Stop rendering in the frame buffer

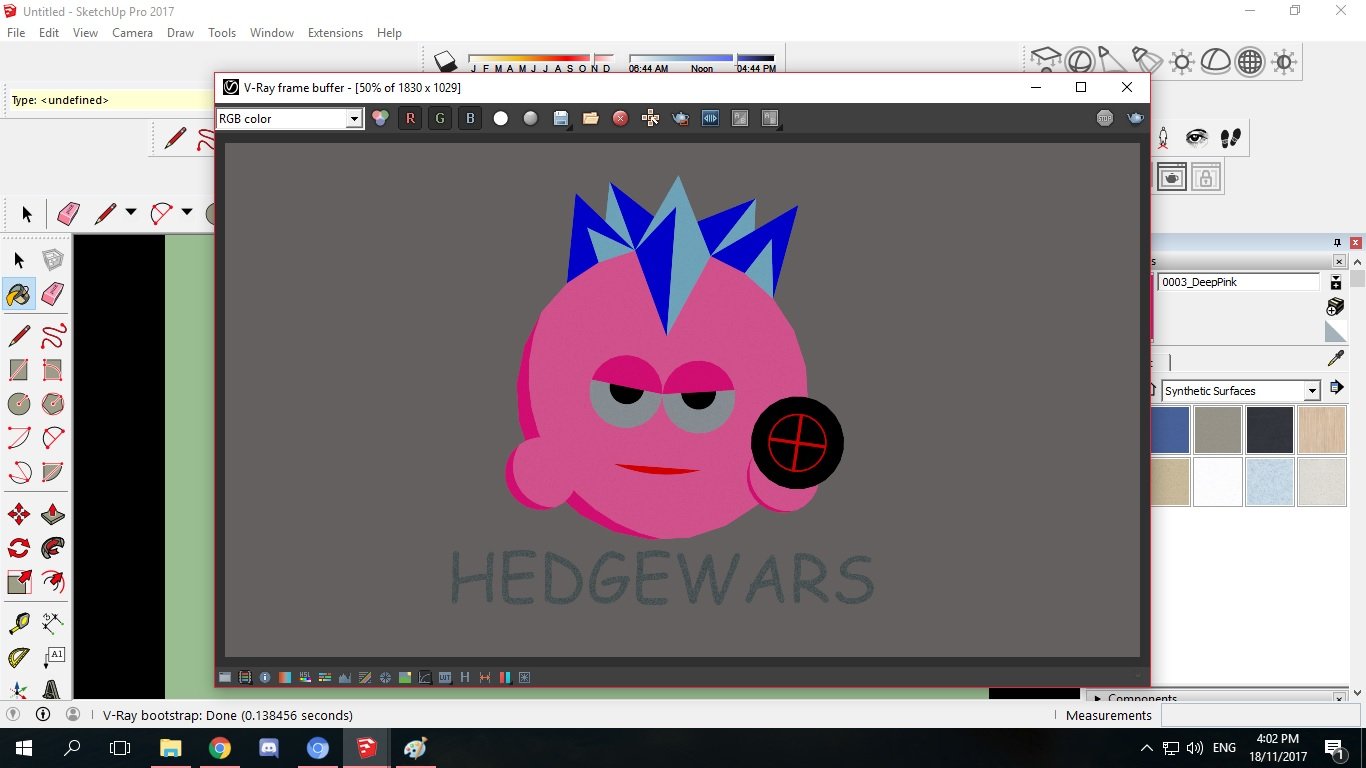[x=1105, y=118]
